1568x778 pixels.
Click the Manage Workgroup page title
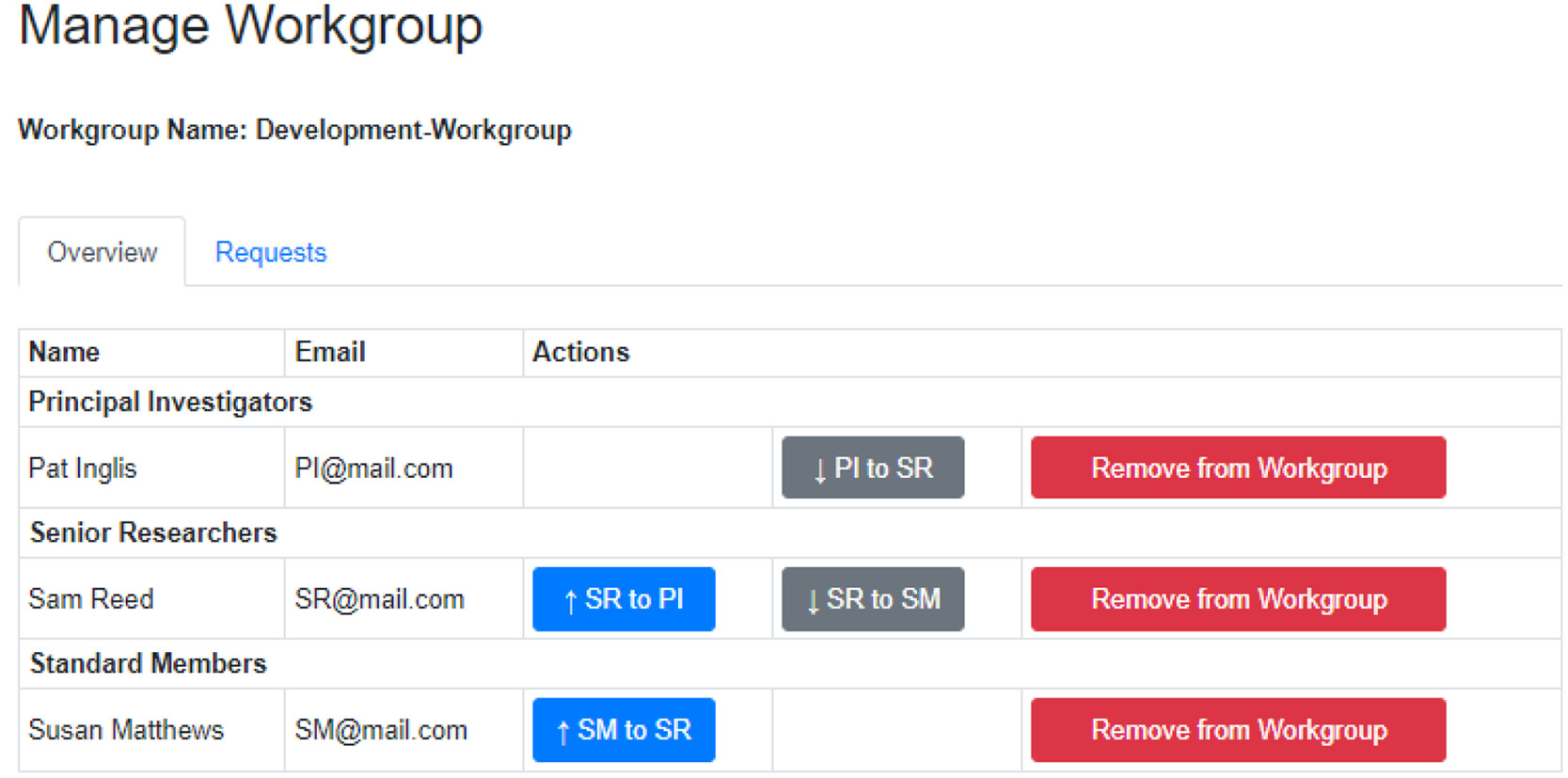(x=250, y=25)
